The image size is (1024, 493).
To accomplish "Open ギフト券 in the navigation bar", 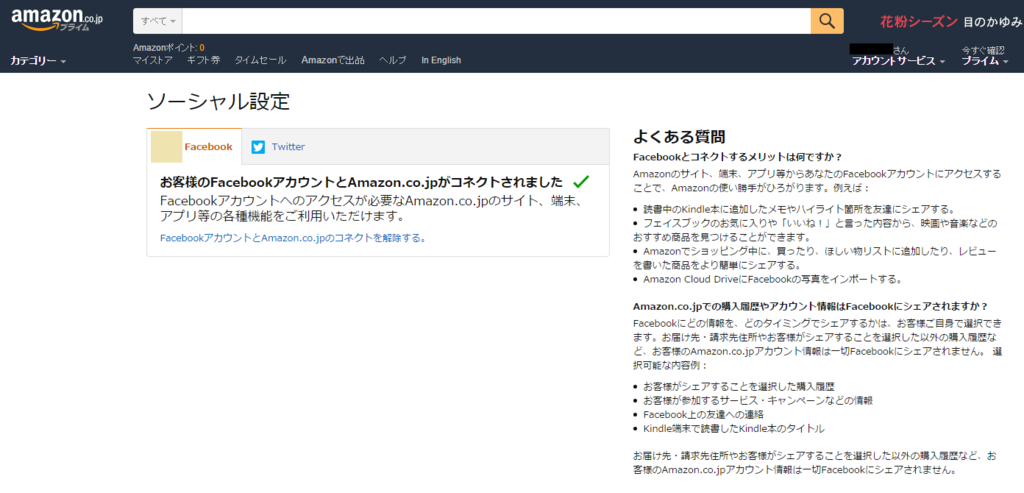I will tap(203, 60).
